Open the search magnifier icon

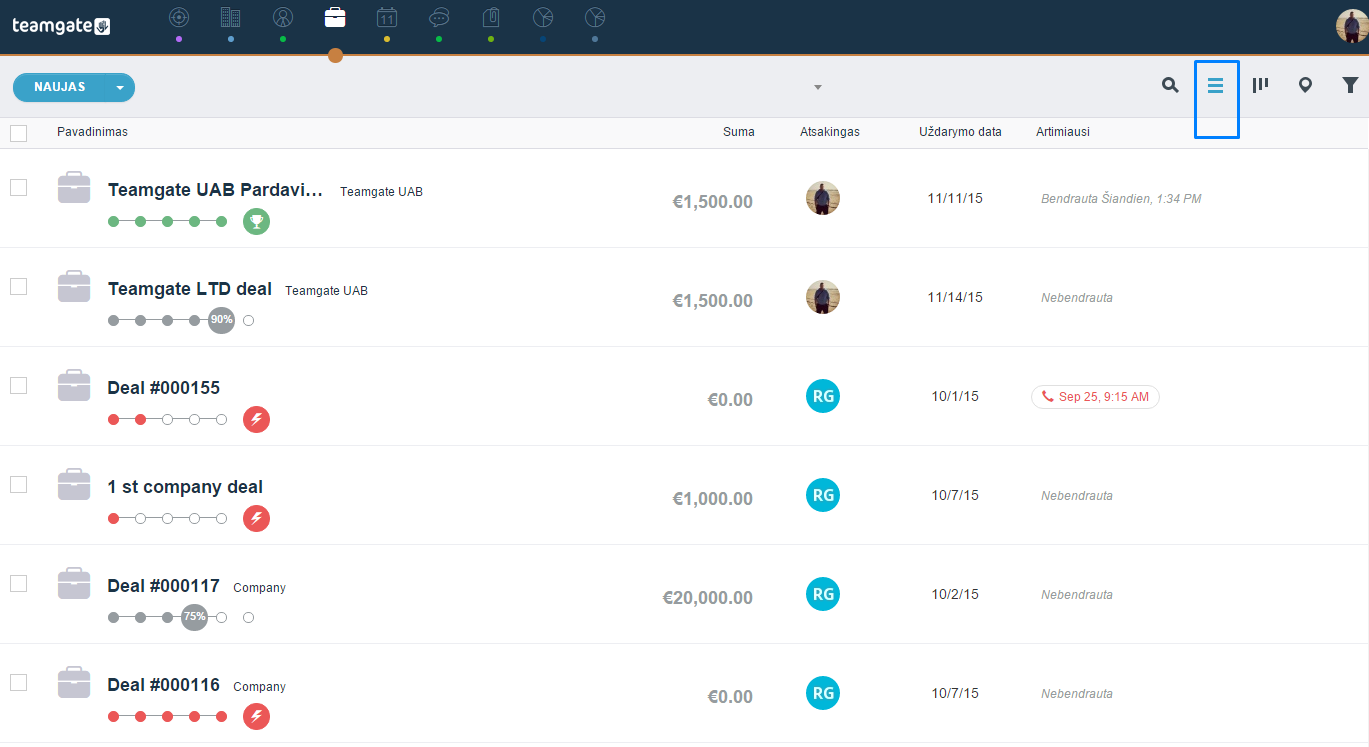[x=1170, y=86]
